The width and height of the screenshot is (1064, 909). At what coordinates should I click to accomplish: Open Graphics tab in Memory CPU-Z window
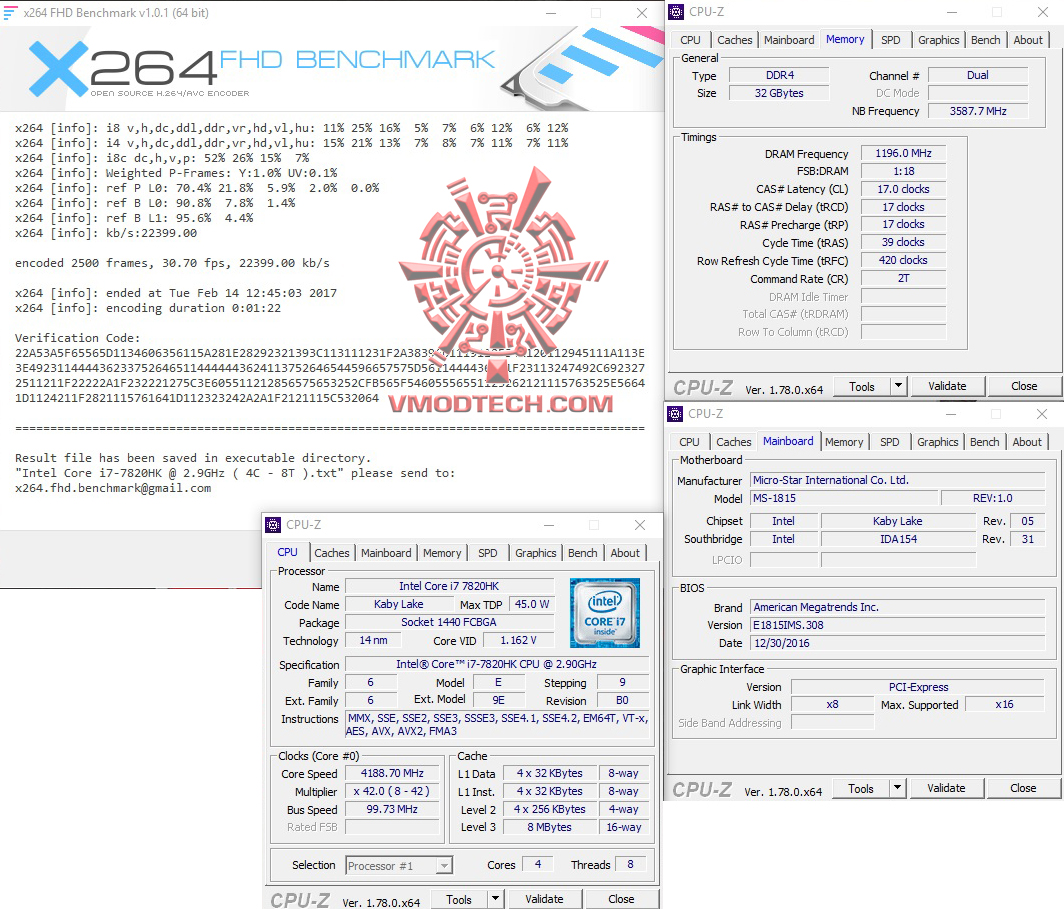938,40
